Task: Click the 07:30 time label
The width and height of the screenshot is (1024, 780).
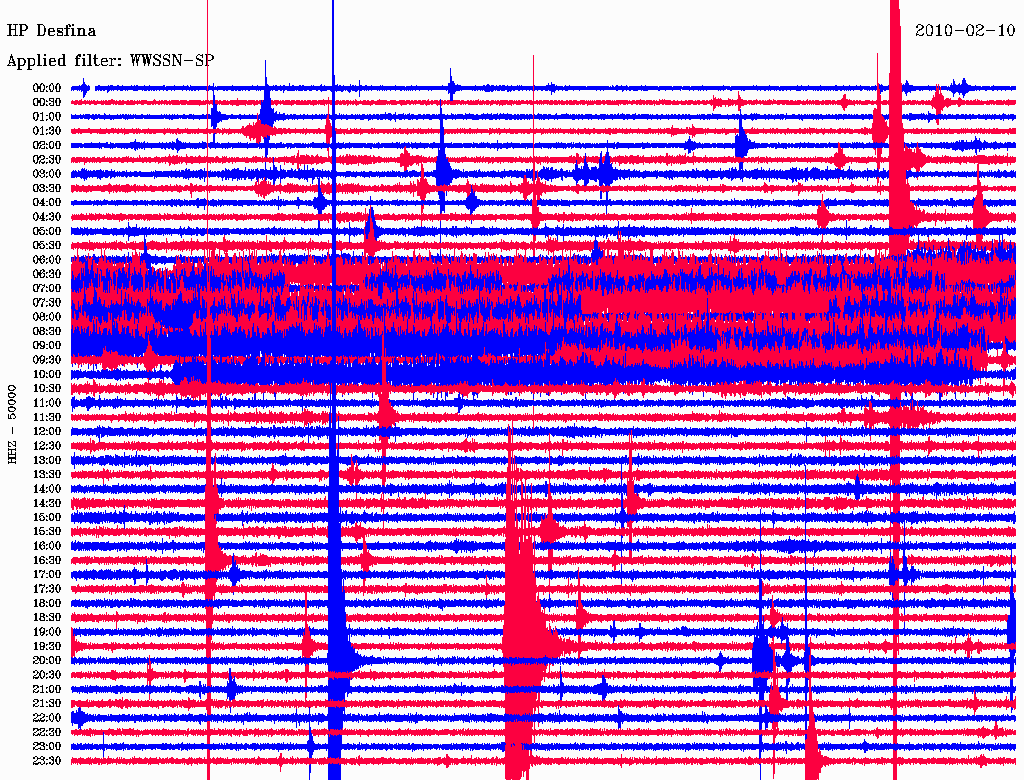Action: click(x=47, y=302)
